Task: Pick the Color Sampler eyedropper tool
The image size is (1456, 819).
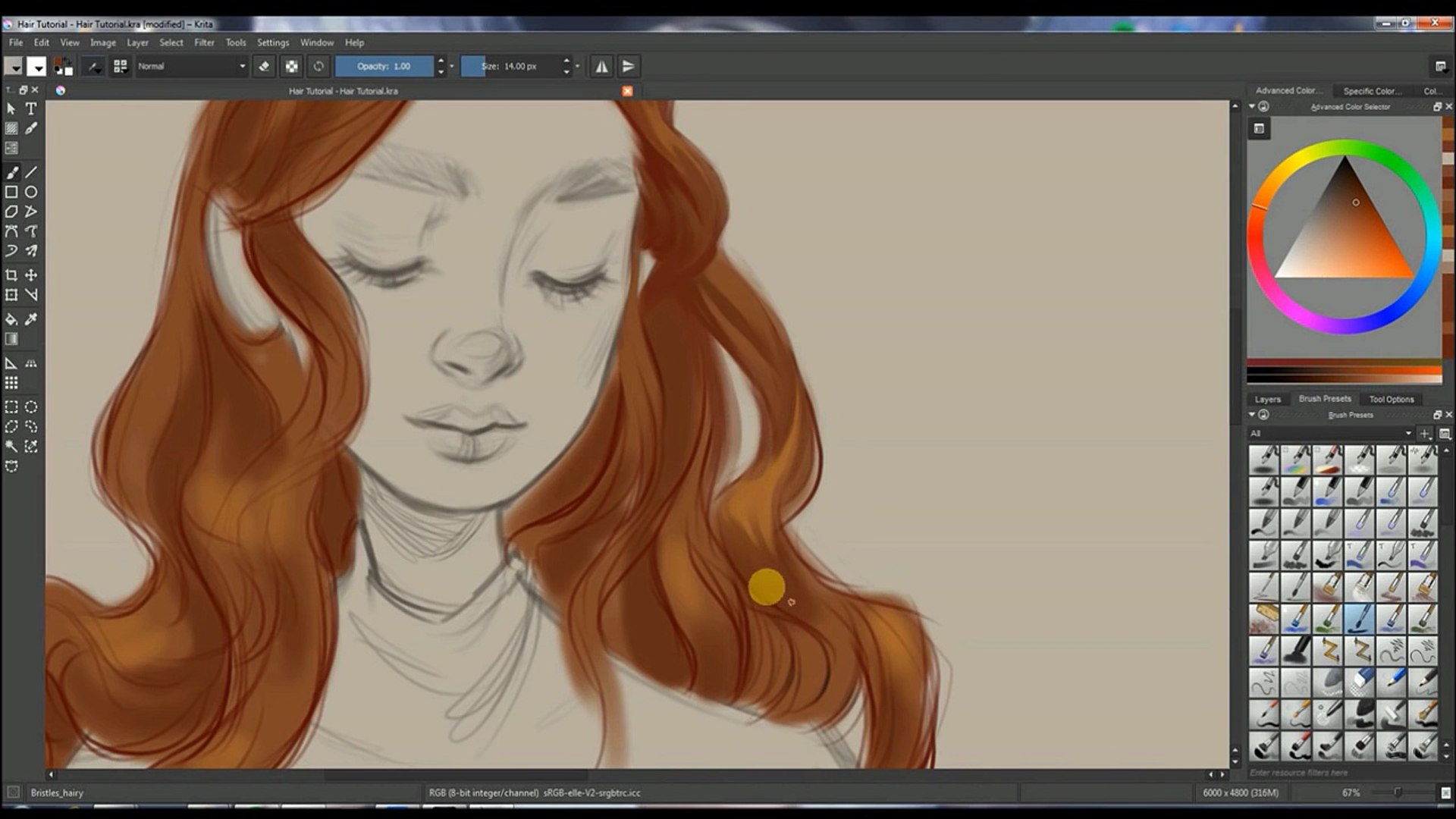Action: point(31,319)
